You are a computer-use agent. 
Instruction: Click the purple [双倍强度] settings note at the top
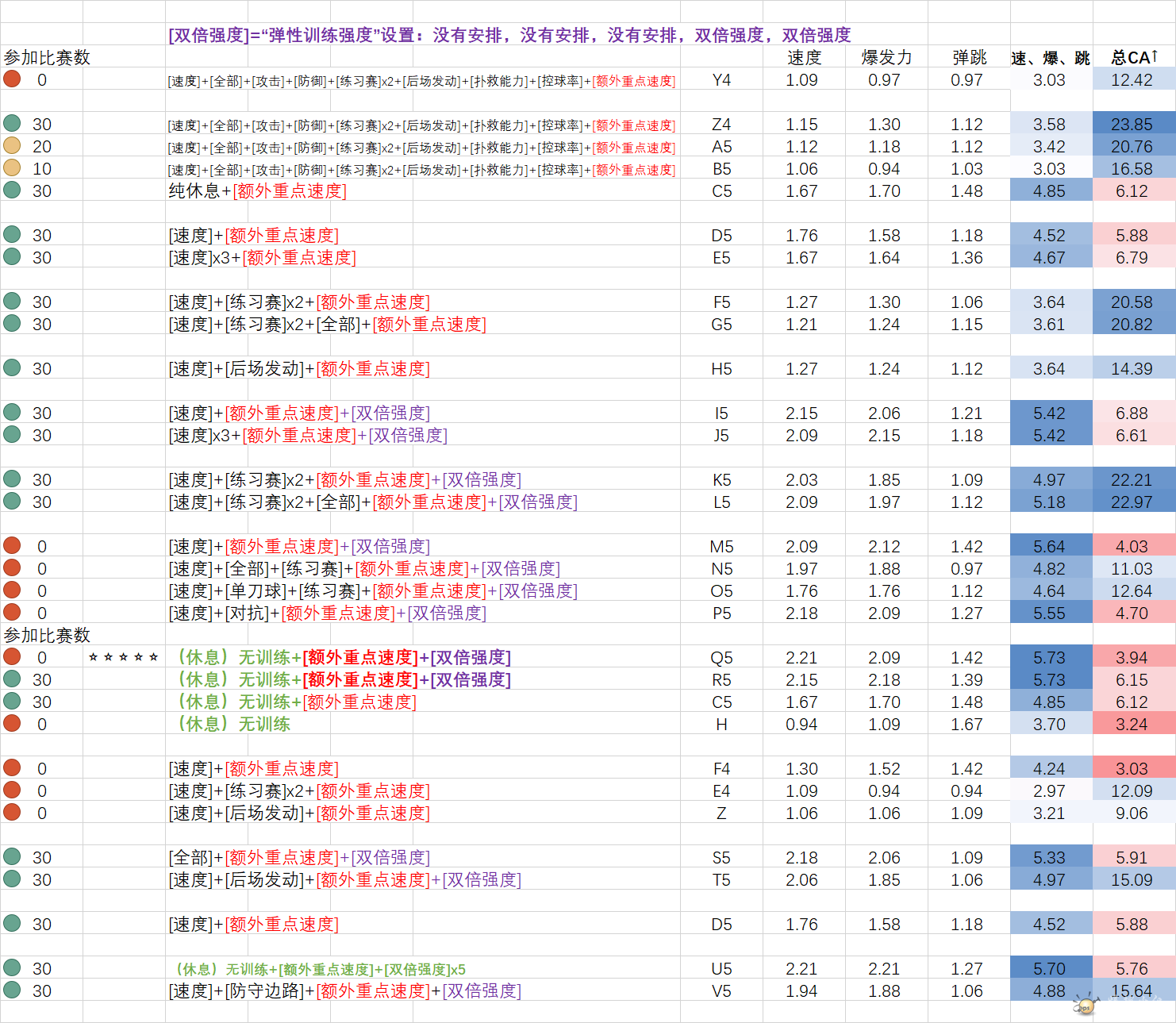tap(509, 35)
